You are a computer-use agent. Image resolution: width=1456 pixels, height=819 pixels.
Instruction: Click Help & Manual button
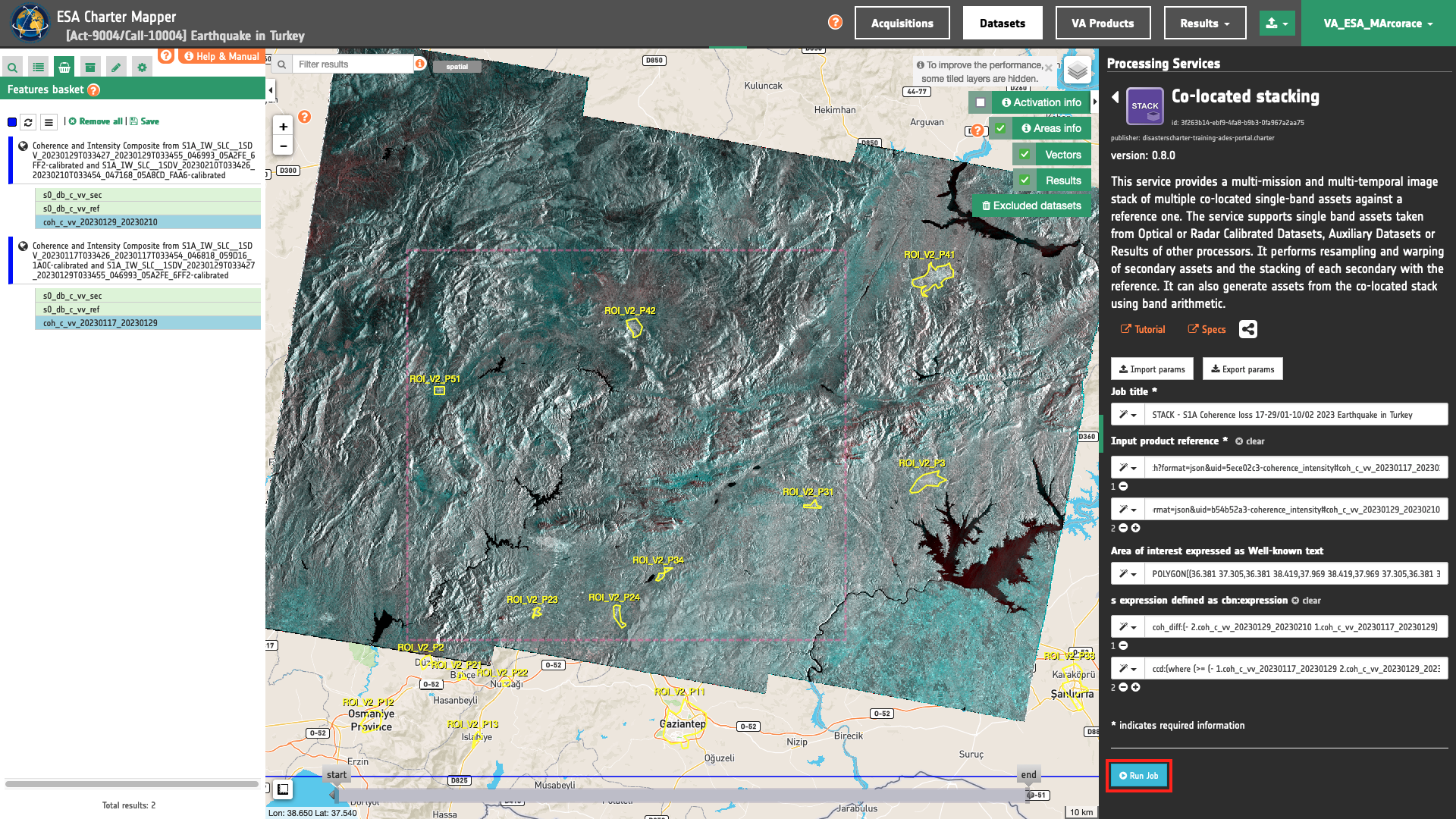point(221,56)
